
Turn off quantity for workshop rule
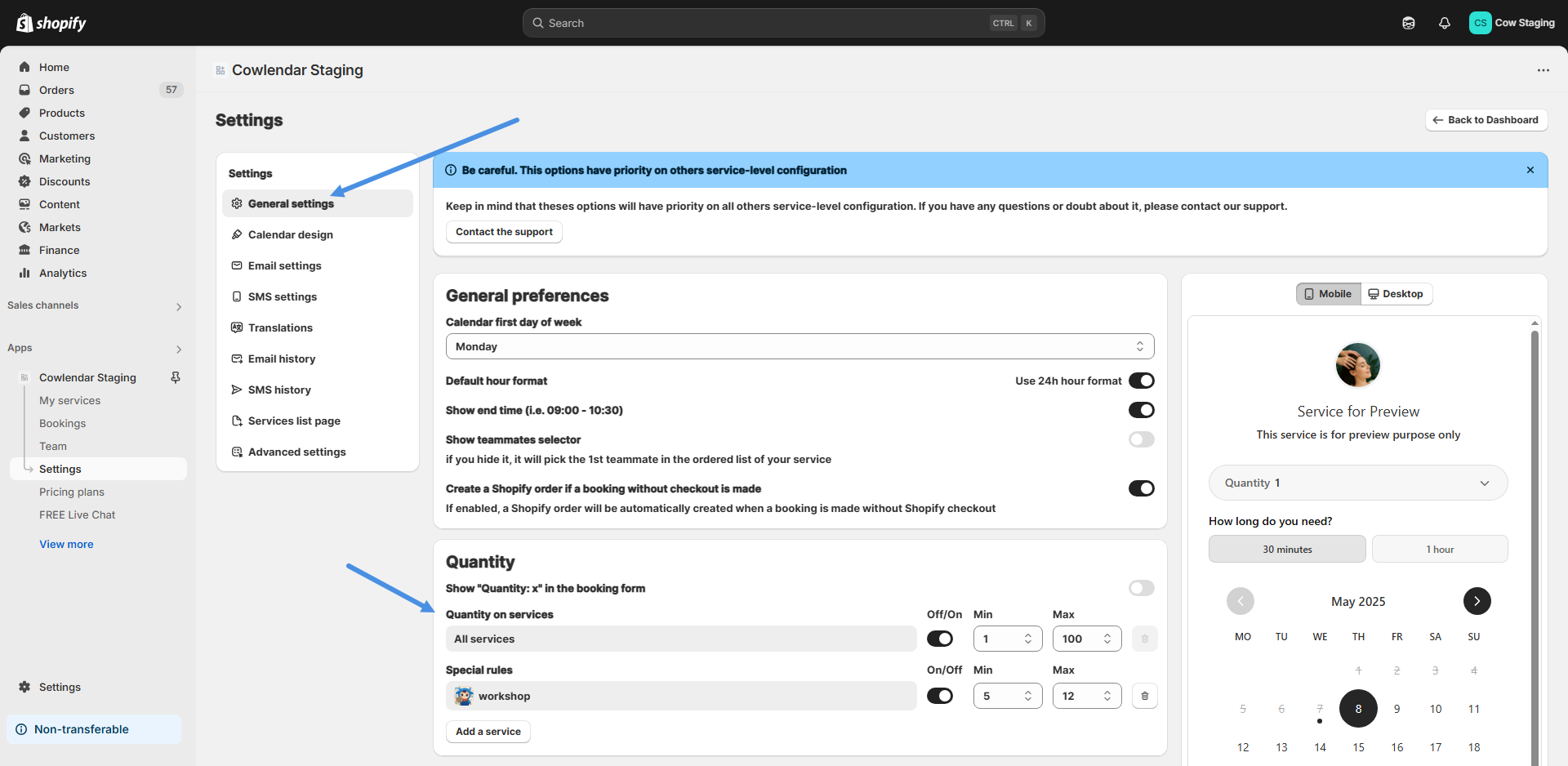point(940,696)
